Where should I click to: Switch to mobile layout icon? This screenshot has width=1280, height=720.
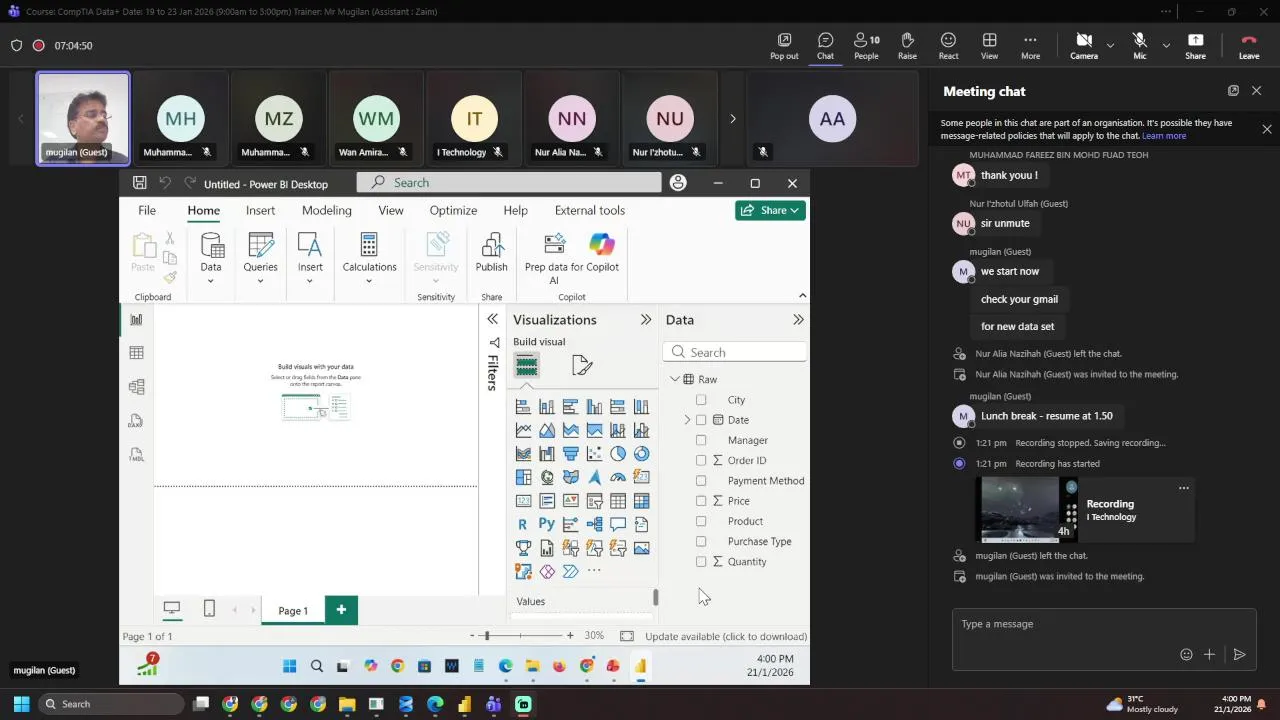coord(209,609)
